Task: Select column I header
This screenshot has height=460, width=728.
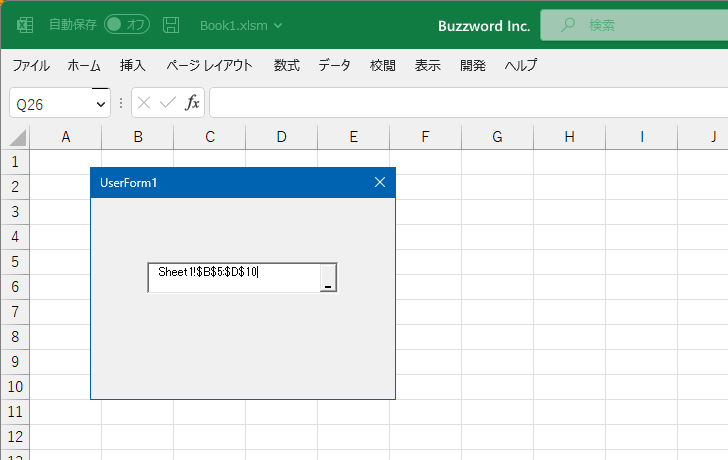Action: click(x=642, y=137)
